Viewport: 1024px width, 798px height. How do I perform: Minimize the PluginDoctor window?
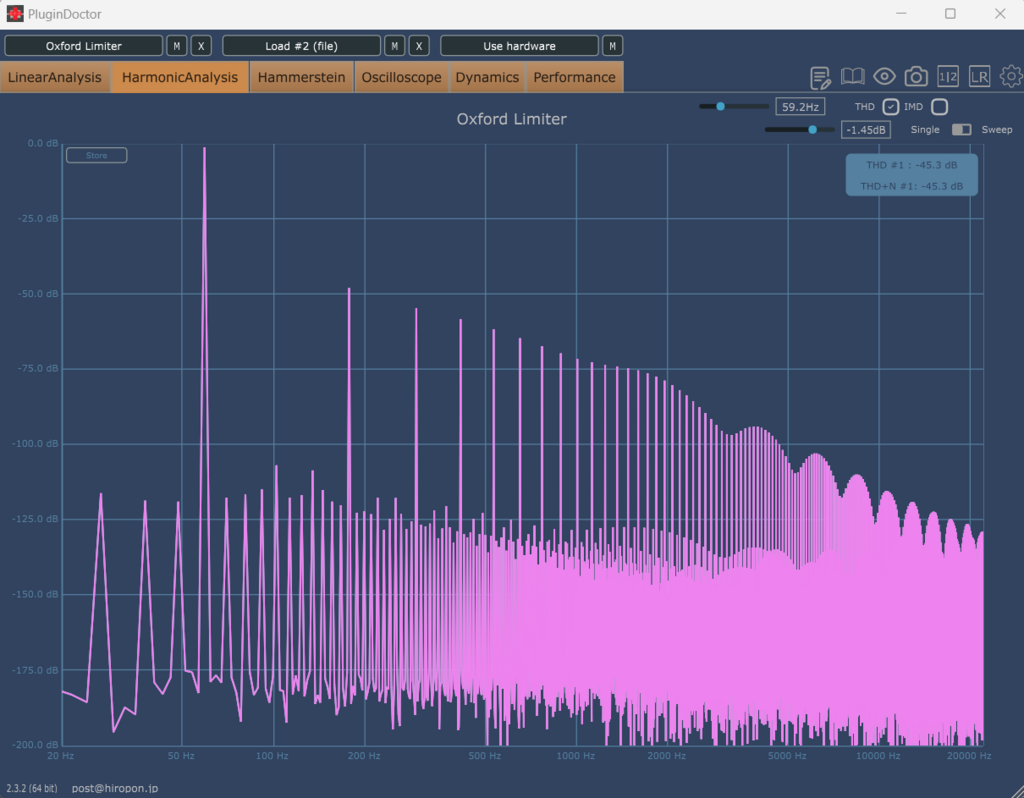tap(901, 14)
